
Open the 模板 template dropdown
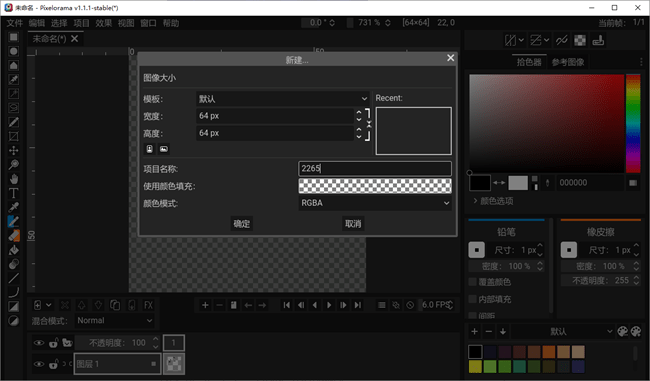point(282,99)
